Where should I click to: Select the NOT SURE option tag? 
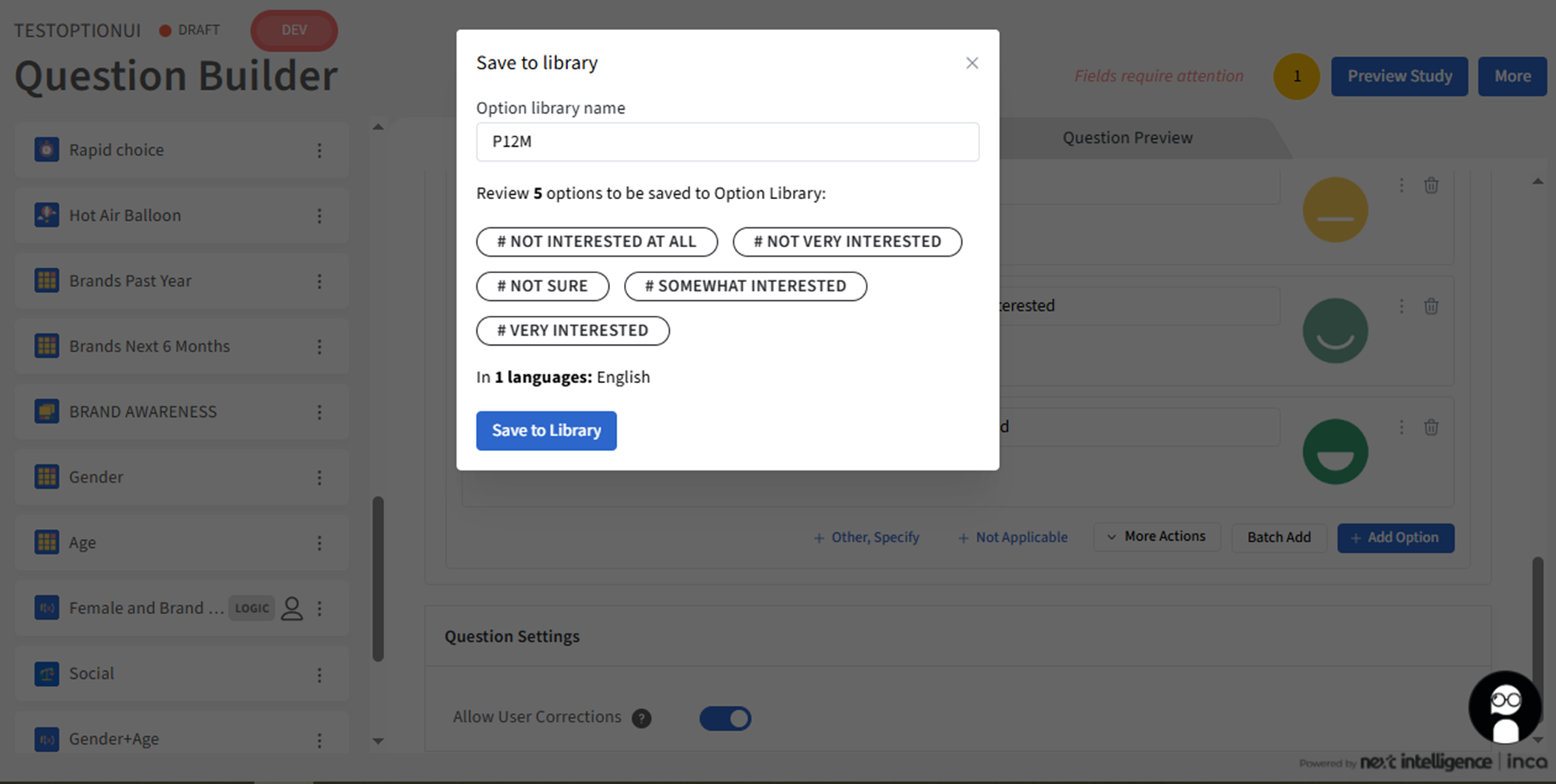(x=542, y=286)
